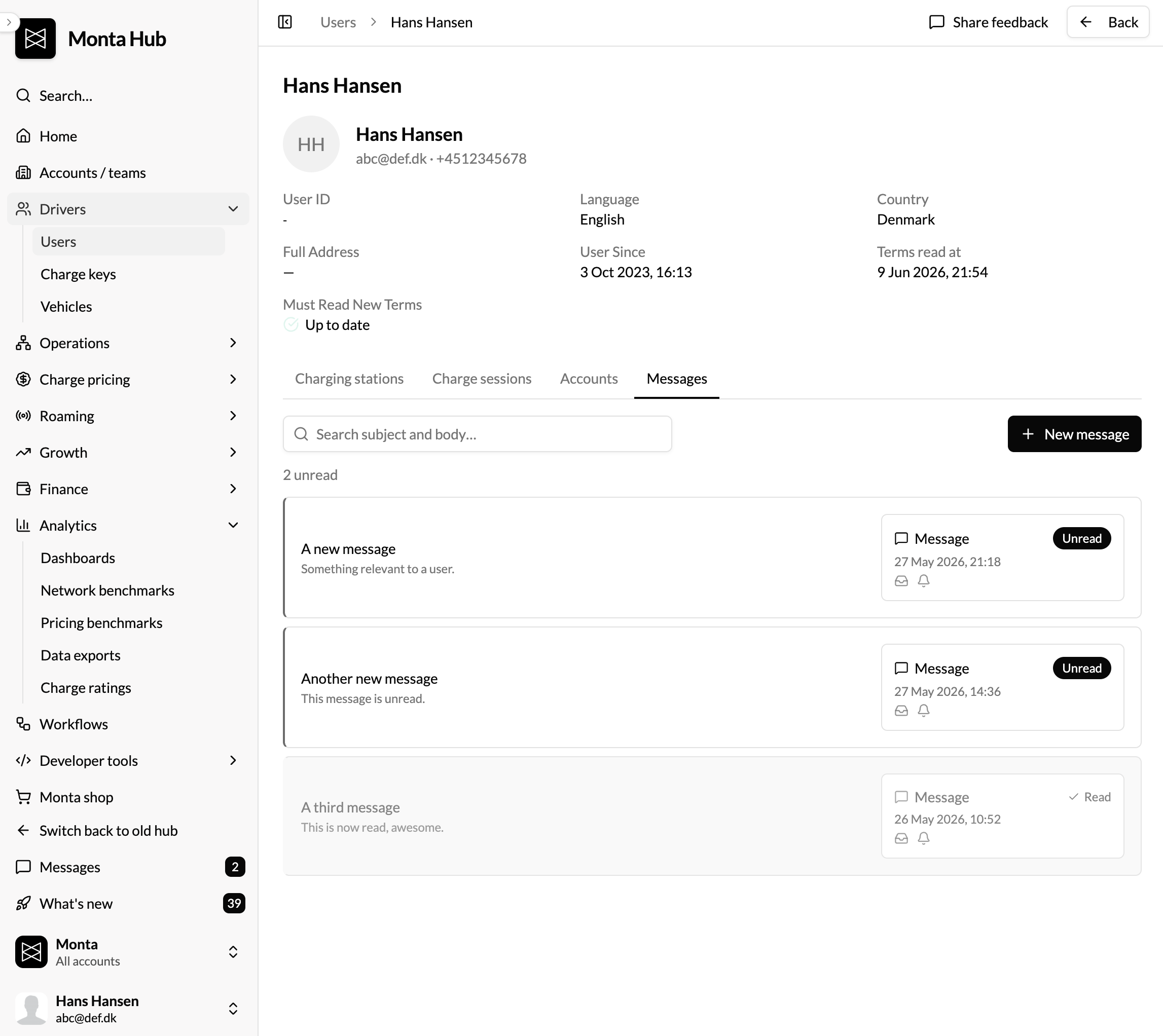Click the HH avatar circle

point(311,144)
